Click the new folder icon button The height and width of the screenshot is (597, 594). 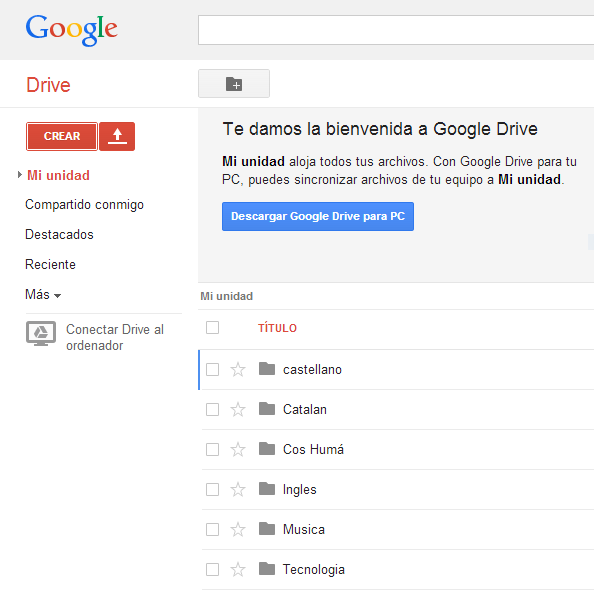[x=234, y=84]
